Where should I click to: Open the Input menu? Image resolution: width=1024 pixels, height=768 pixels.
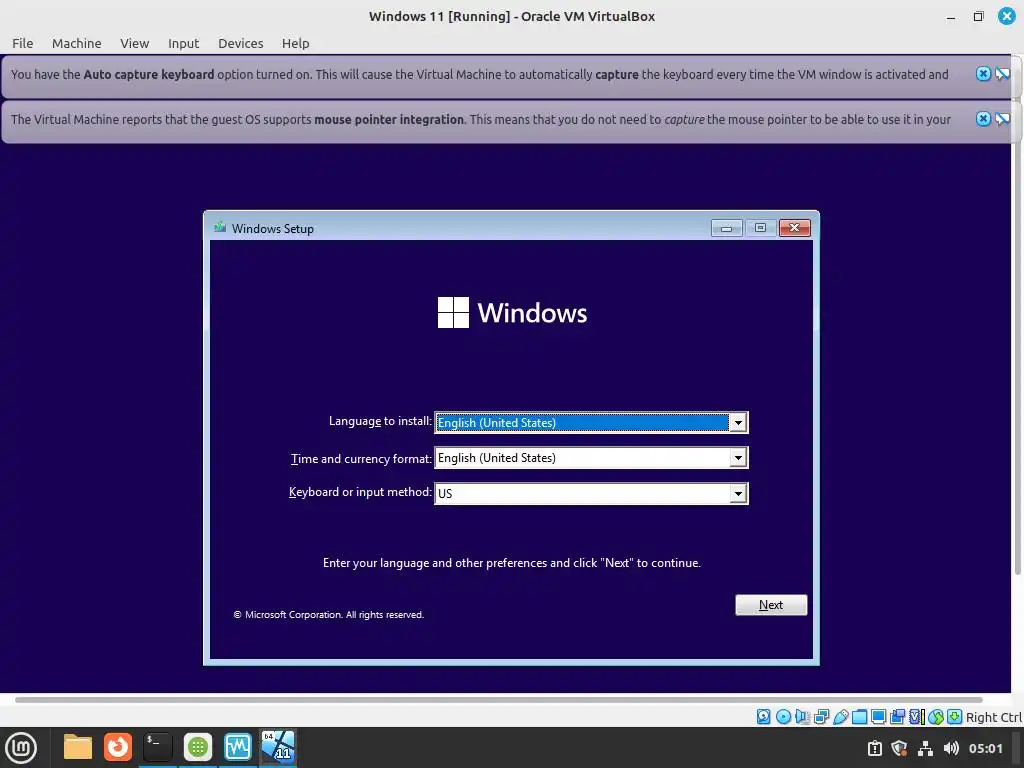click(184, 43)
